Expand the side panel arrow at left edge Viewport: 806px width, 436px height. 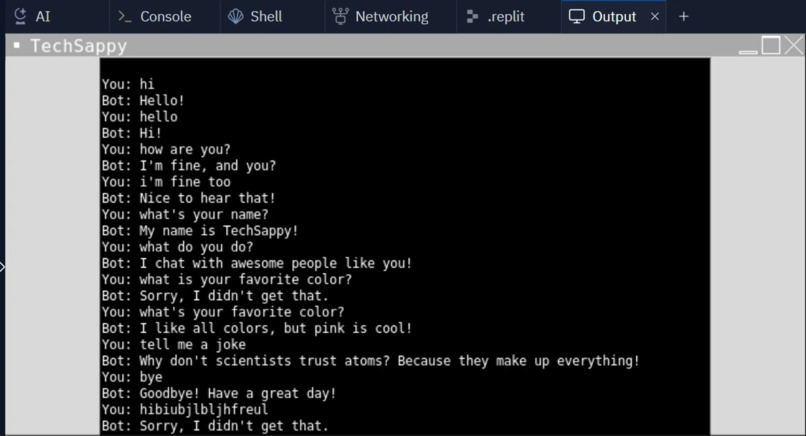tap(3, 267)
